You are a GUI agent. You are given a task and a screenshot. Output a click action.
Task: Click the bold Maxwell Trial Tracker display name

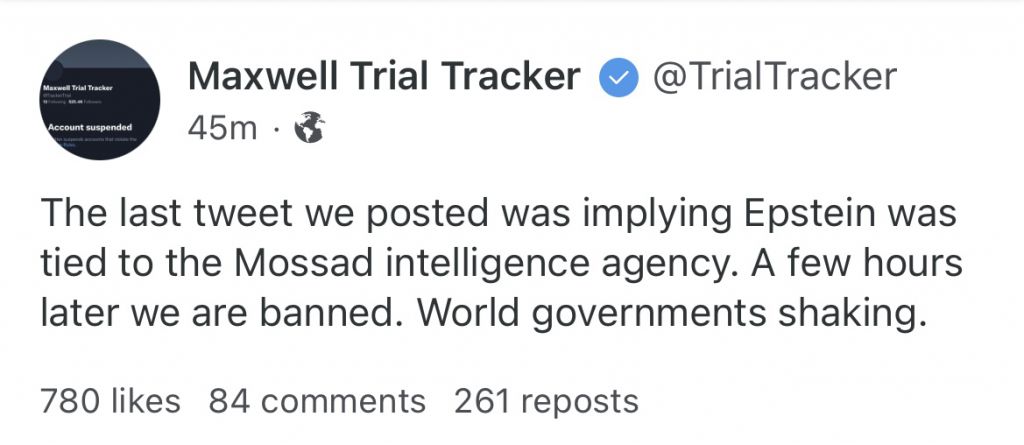click(384, 77)
